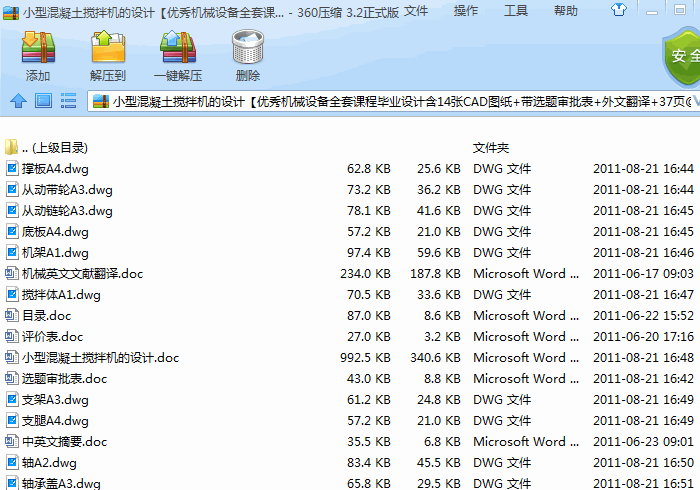This screenshot has width=700, height=490.
Task: Click date 2011-08-21 16:46
Action: pyautogui.click(x=643, y=253)
